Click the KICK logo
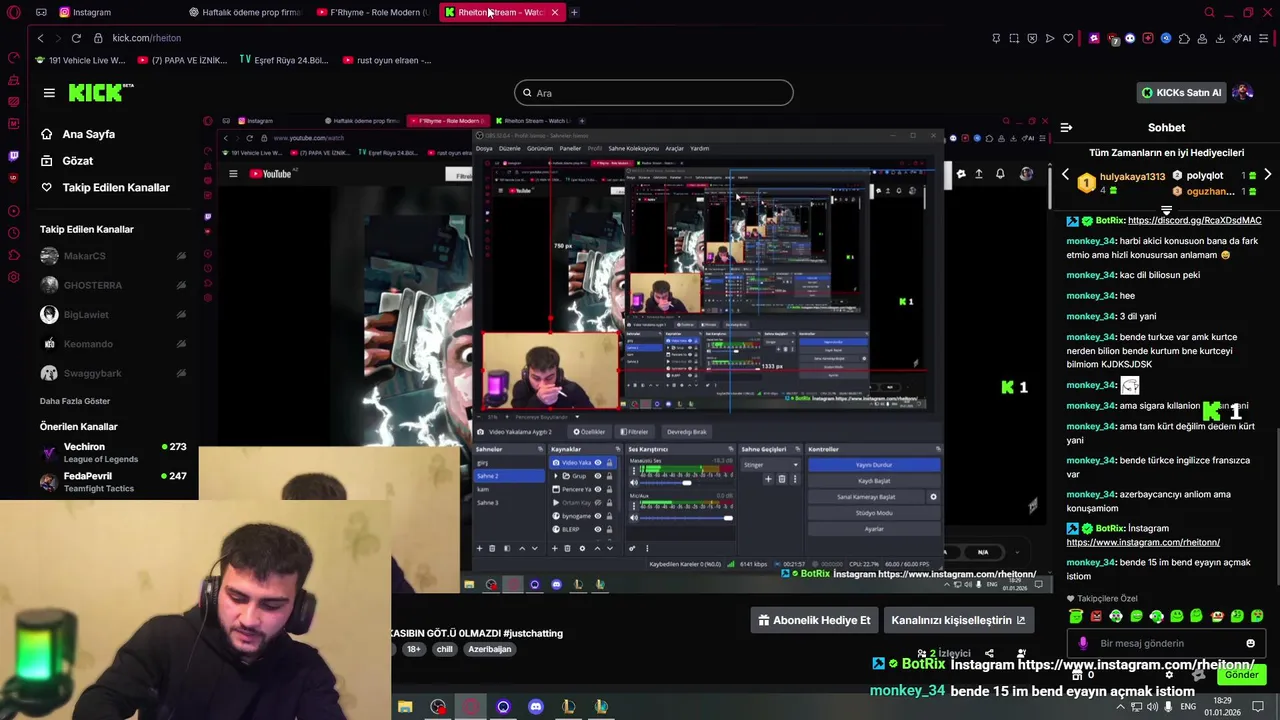Viewport: 1280px width, 720px height. [x=100, y=92]
